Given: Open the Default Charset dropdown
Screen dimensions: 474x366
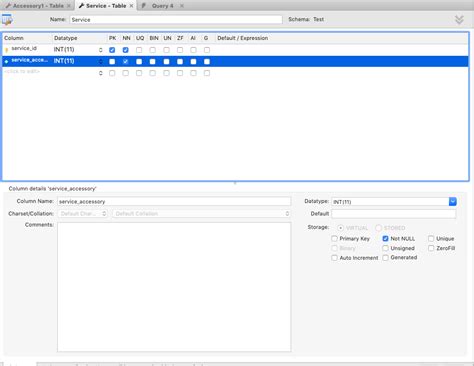Looking at the screenshot, I should coord(83,214).
